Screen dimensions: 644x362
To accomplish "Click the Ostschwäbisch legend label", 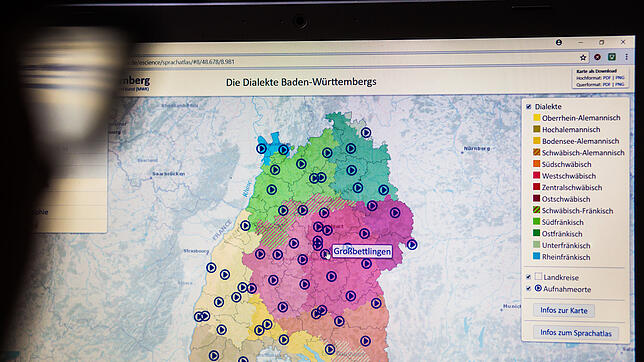I will click(566, 199).
